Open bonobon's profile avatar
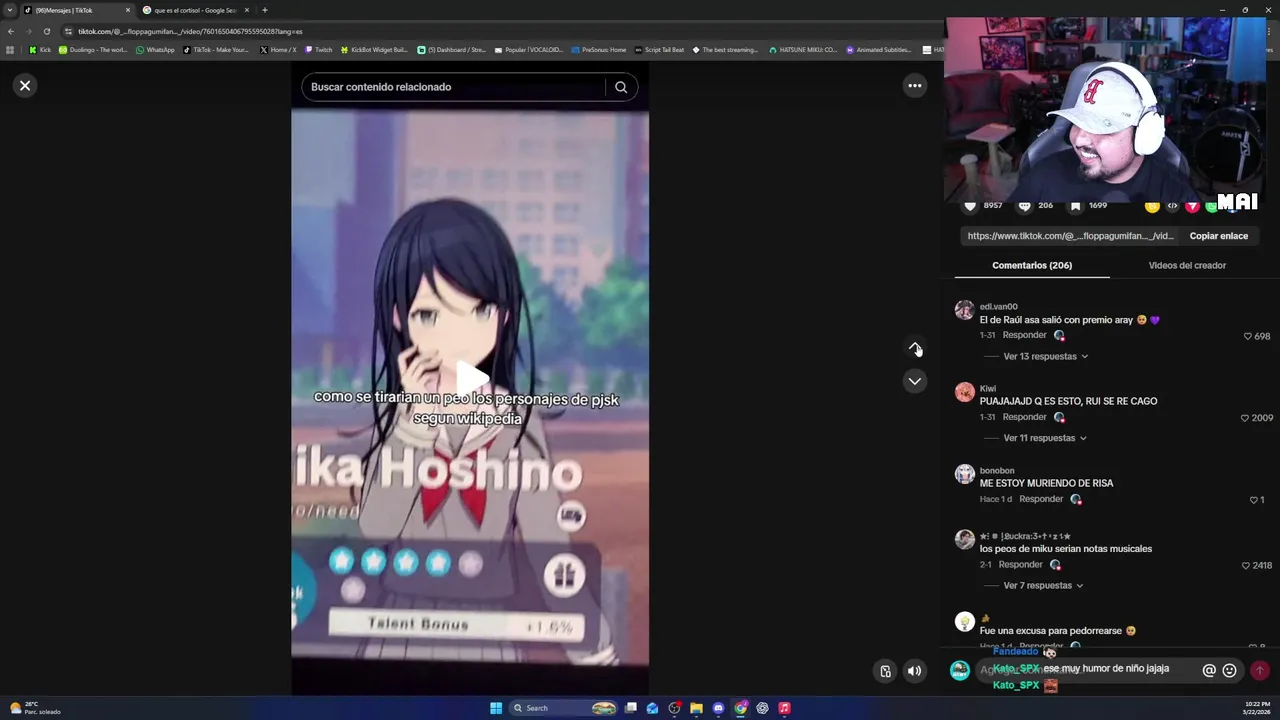Screen dimensions: 1280x720 click(x=964, y=474)
